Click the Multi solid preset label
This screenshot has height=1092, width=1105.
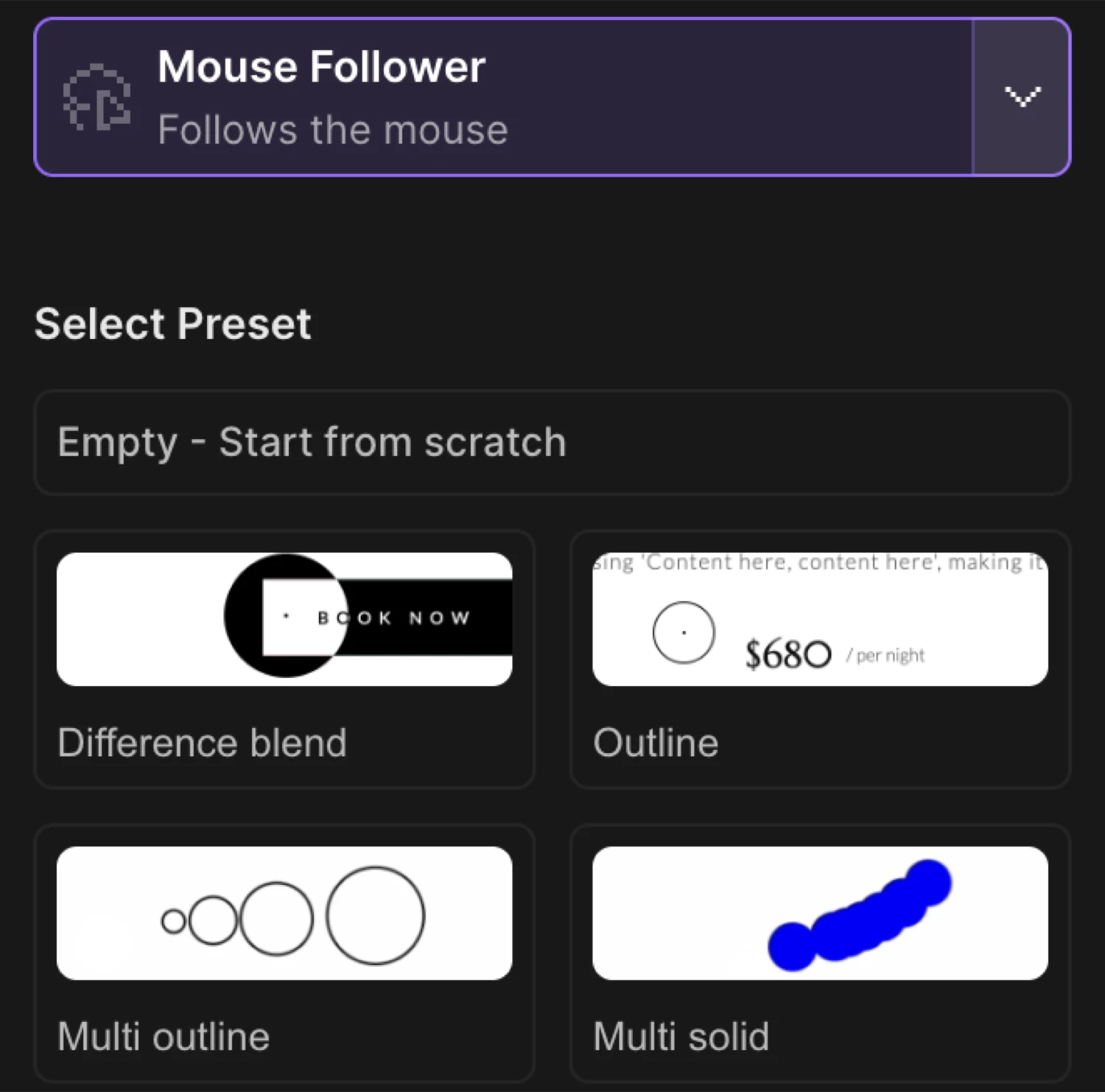(x=681, y=1036)
